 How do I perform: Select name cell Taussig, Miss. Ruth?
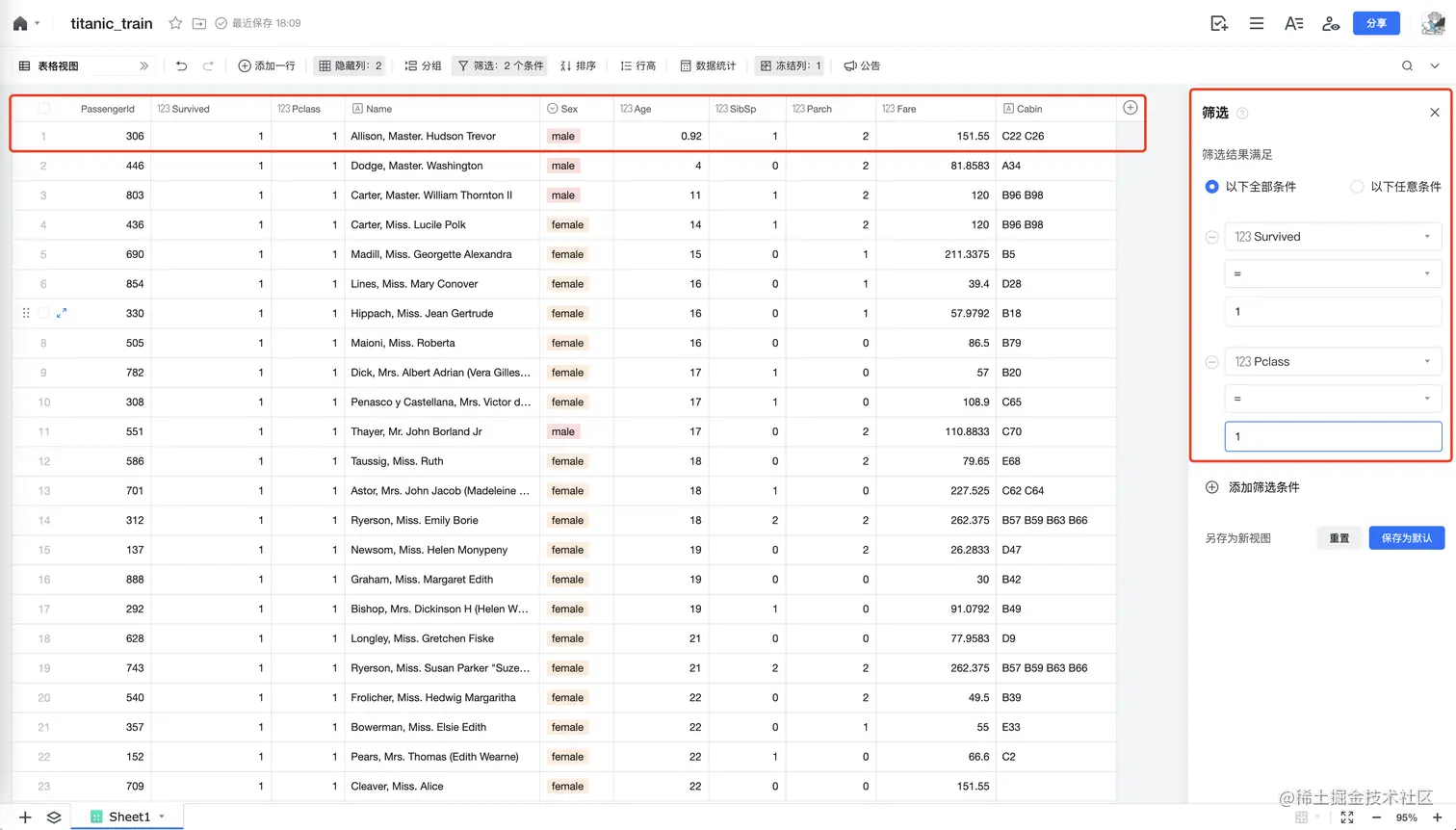[442, 461]
